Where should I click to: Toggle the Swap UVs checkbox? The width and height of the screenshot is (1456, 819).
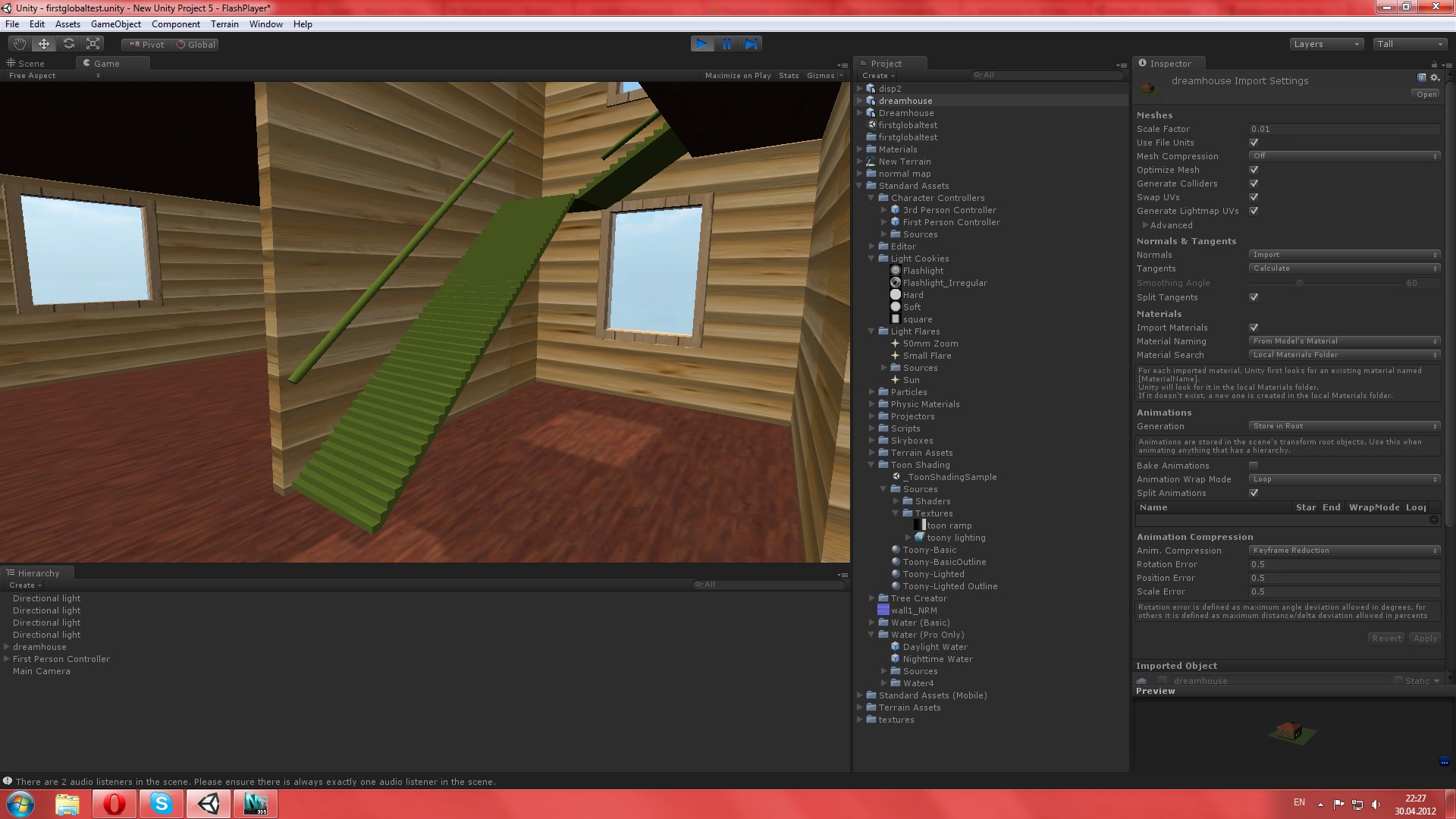(1254, 197)
